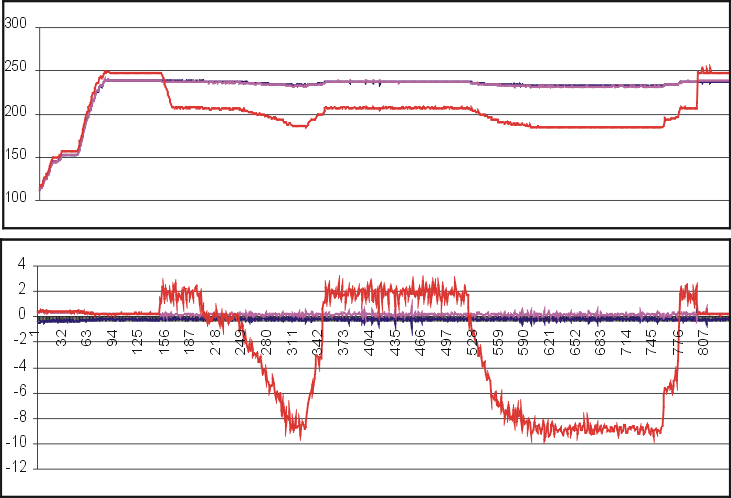Click the 100 y-axis label in the top chart
The height and width of the screenshot is (498, 731).
[x=16, y=200]
